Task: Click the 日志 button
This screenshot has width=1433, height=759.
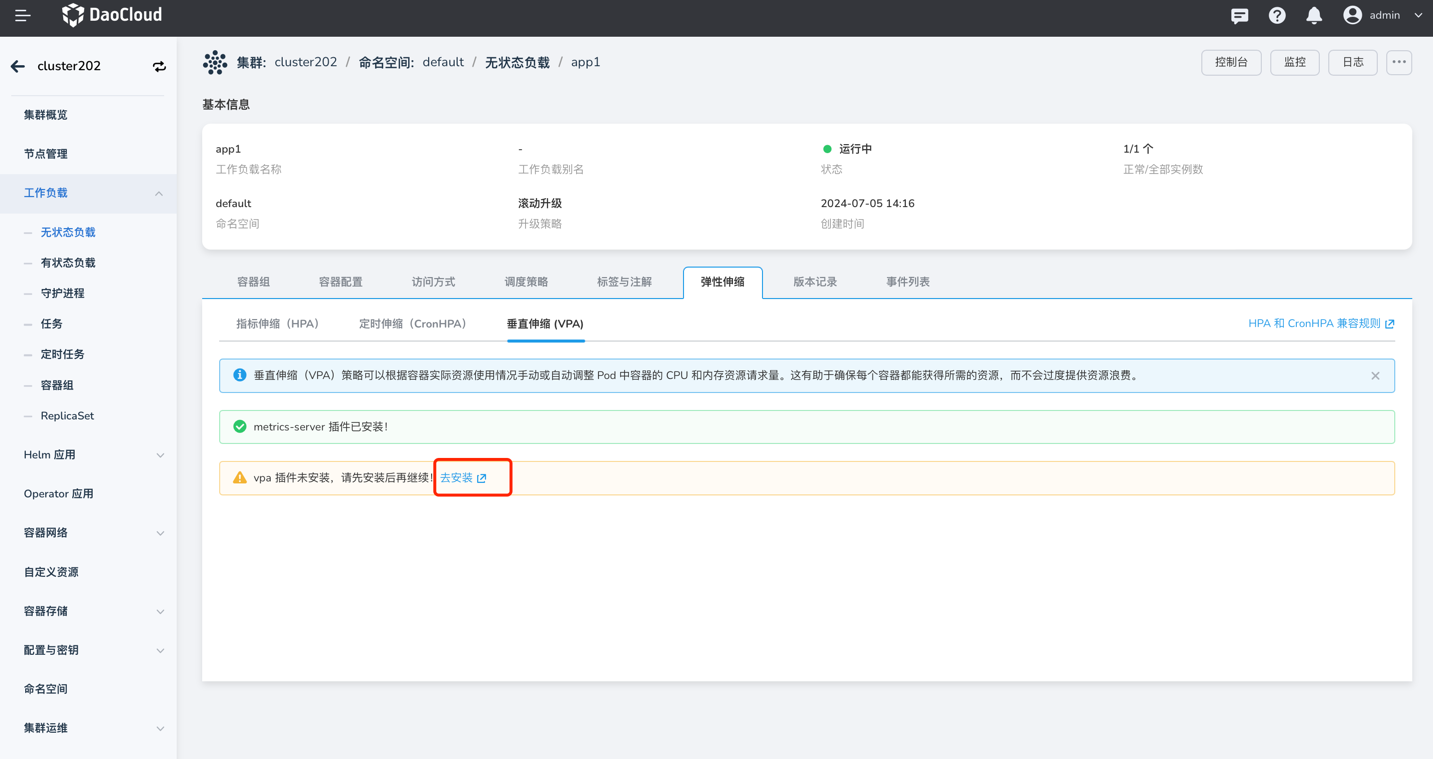Action: pos(1352,62)
